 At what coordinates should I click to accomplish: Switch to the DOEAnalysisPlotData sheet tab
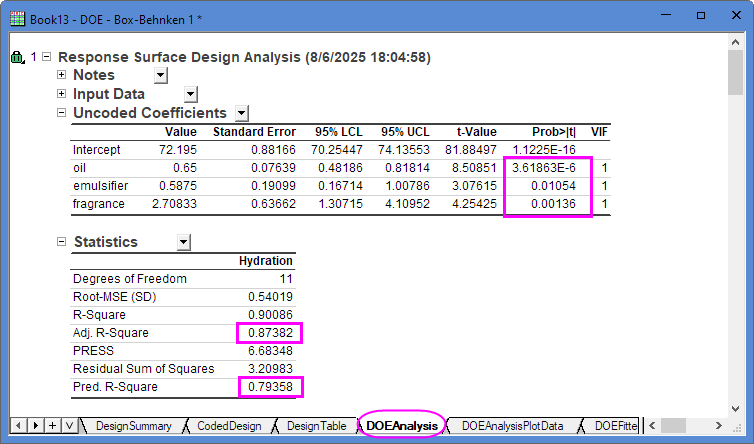coord(512,426)
